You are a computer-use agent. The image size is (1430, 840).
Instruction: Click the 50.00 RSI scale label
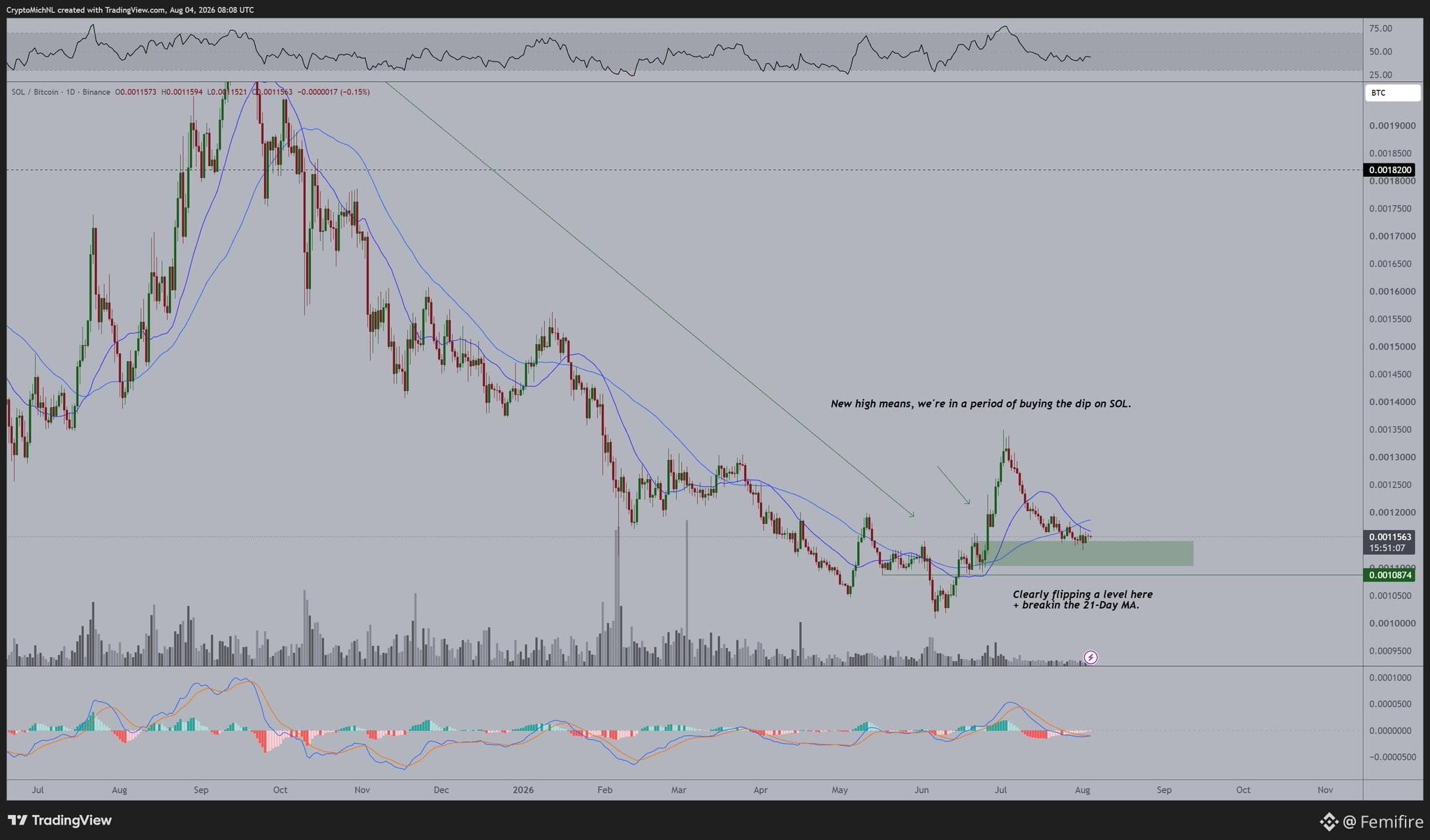coord(1380,52)
